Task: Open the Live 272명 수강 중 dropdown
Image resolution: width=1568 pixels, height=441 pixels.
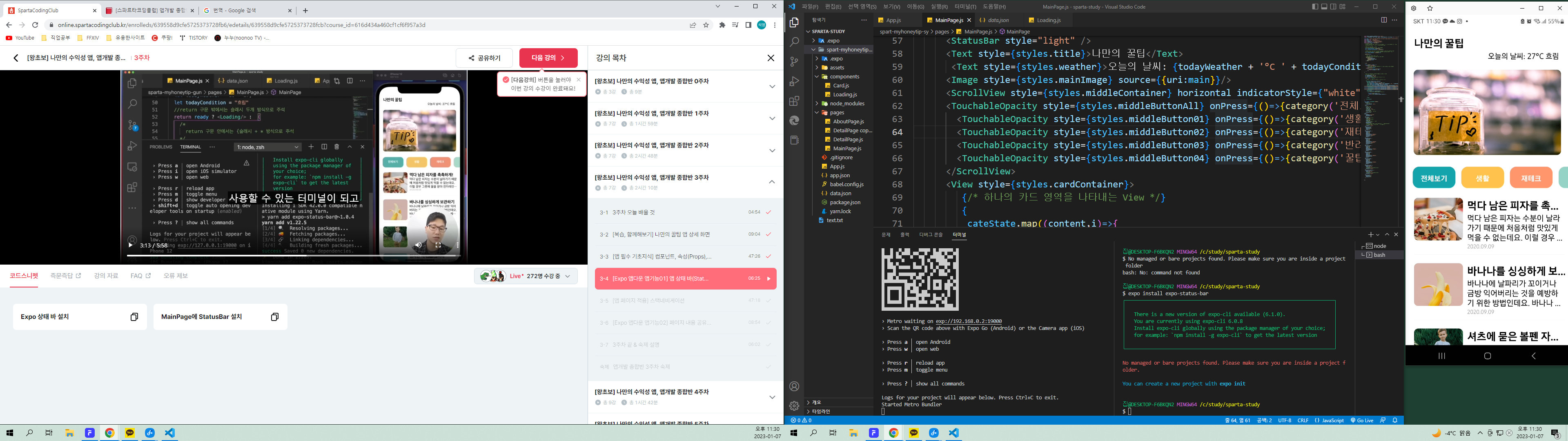Action: (526, 276)
